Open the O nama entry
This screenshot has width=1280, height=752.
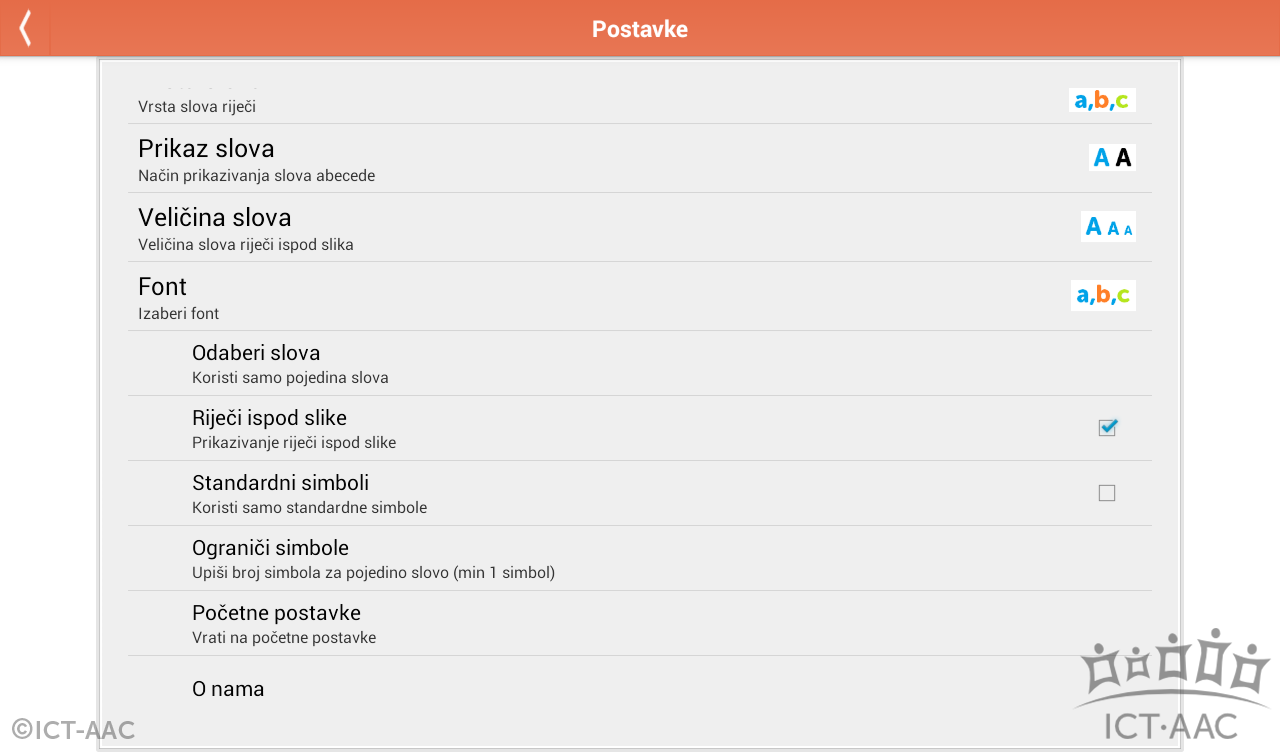point(640,689)
